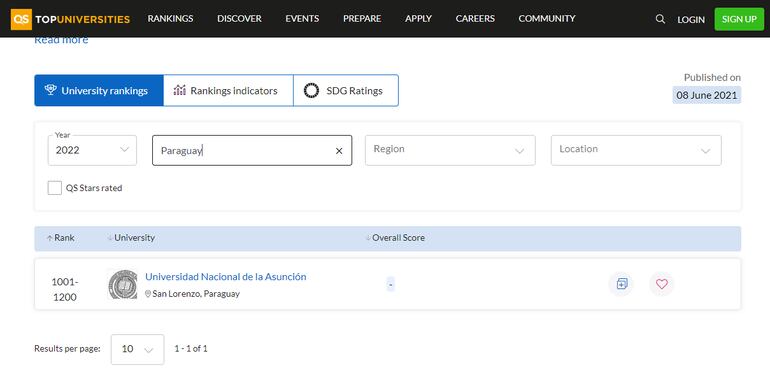Open the Careers menu
770x370 pixels.
[x=475, y=19]
